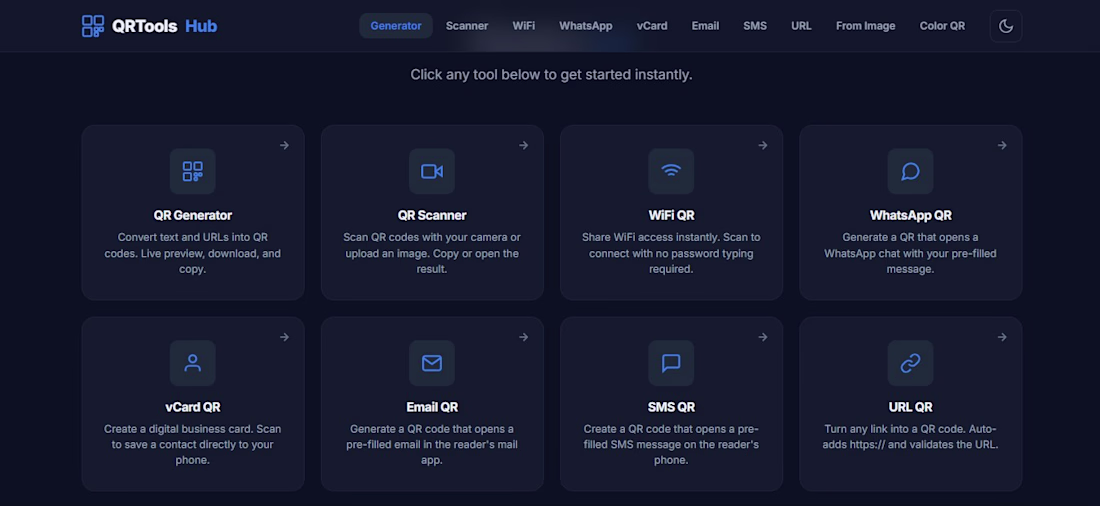Click the vCard QR card title
This screenshot has height=506, width=1100.
coord(192,407)
